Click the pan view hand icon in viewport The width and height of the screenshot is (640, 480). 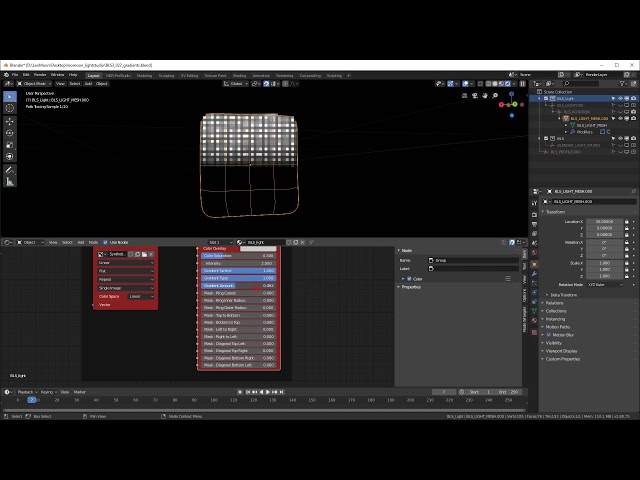[x=485, y=96]
